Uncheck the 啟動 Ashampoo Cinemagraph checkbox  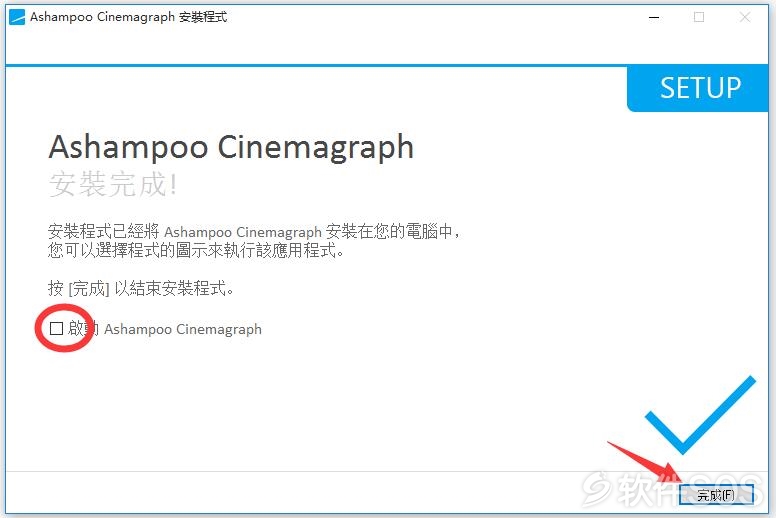pyautogui.click(x=56, y=328)
